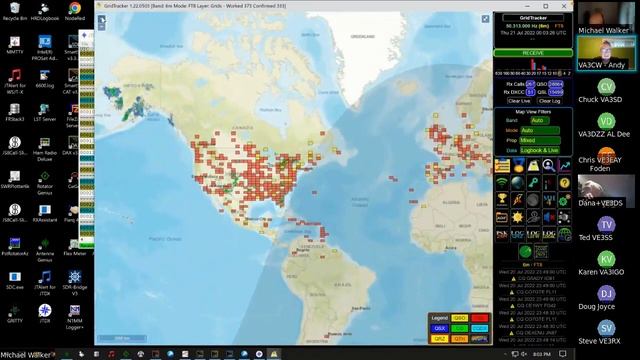Viewport: 640px width, 360px height.
Task: Click the yellow QRZ legend swatch
Action: pos(439,338)
